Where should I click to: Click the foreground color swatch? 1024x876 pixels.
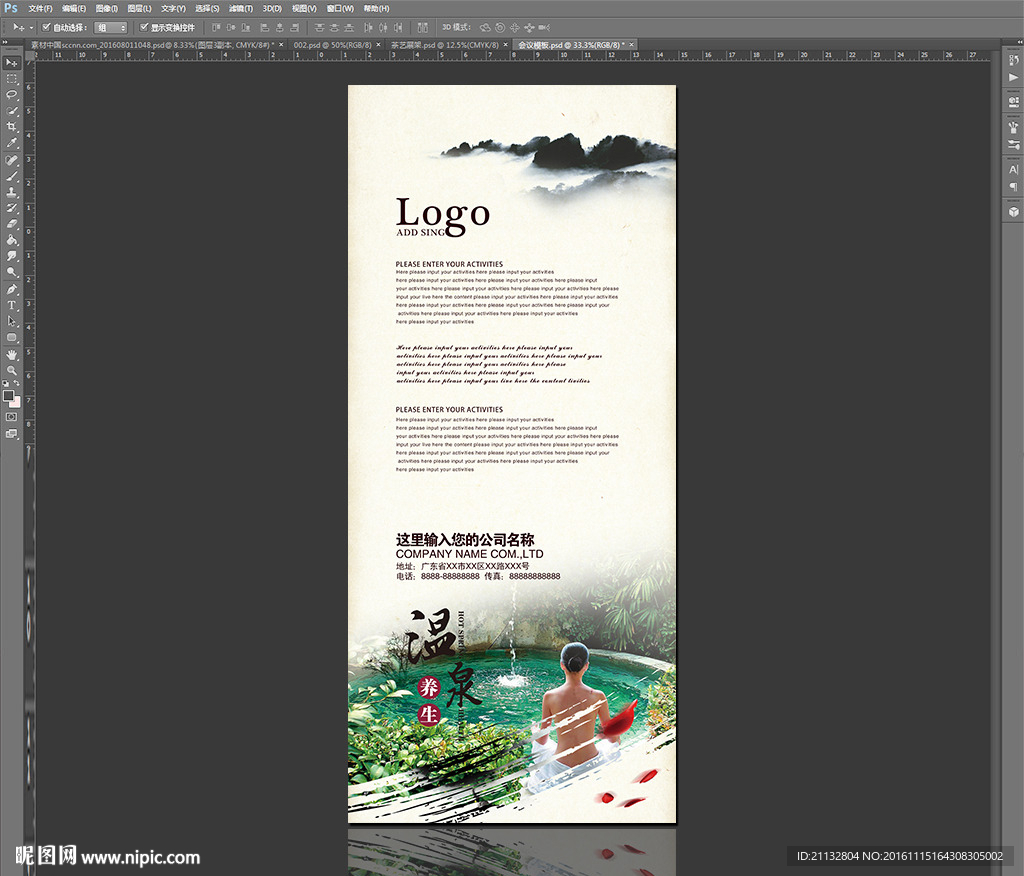tap(8, 396)
